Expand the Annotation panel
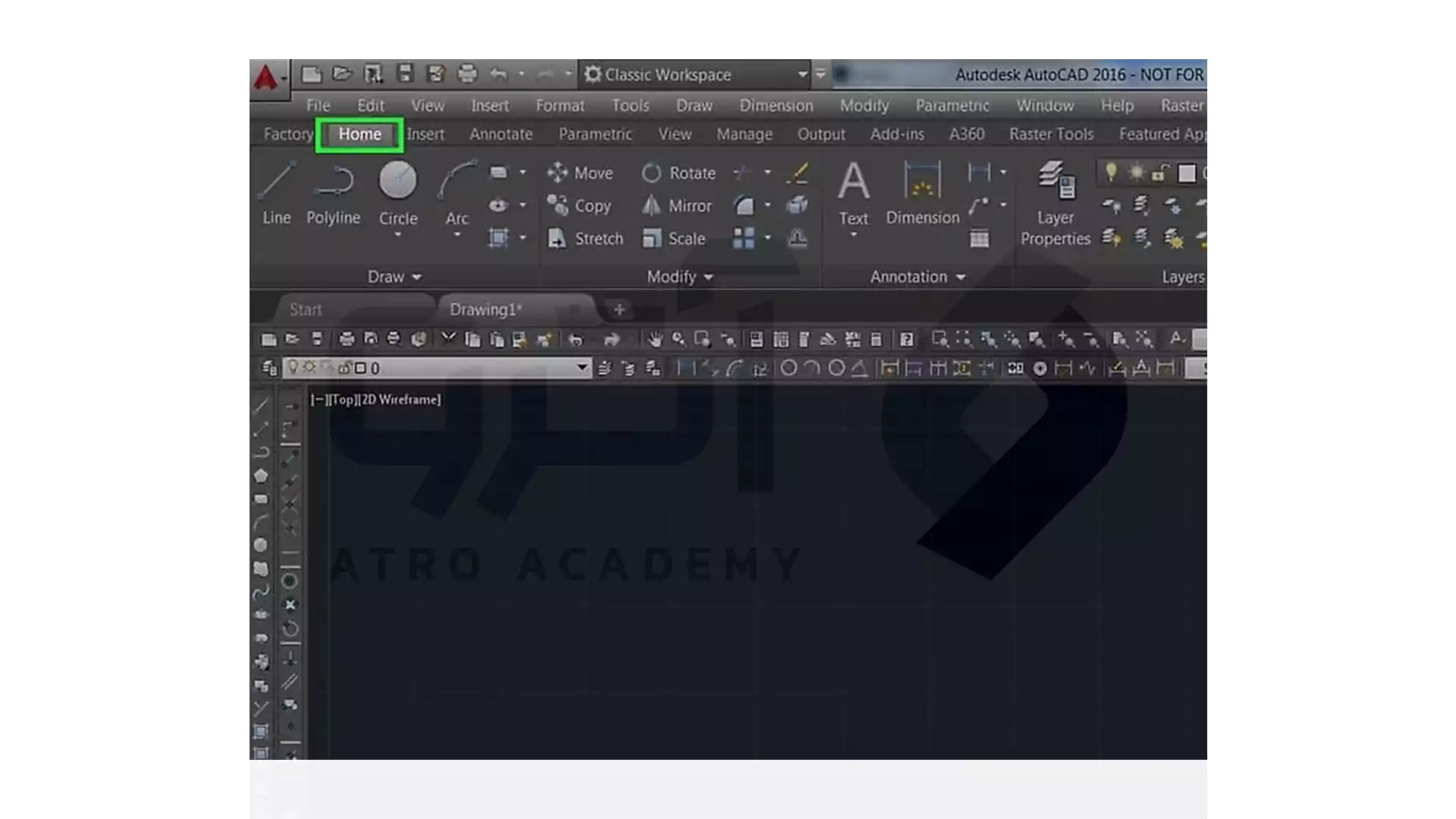This screenshot has height=819, width=1456. click(918, 277)
